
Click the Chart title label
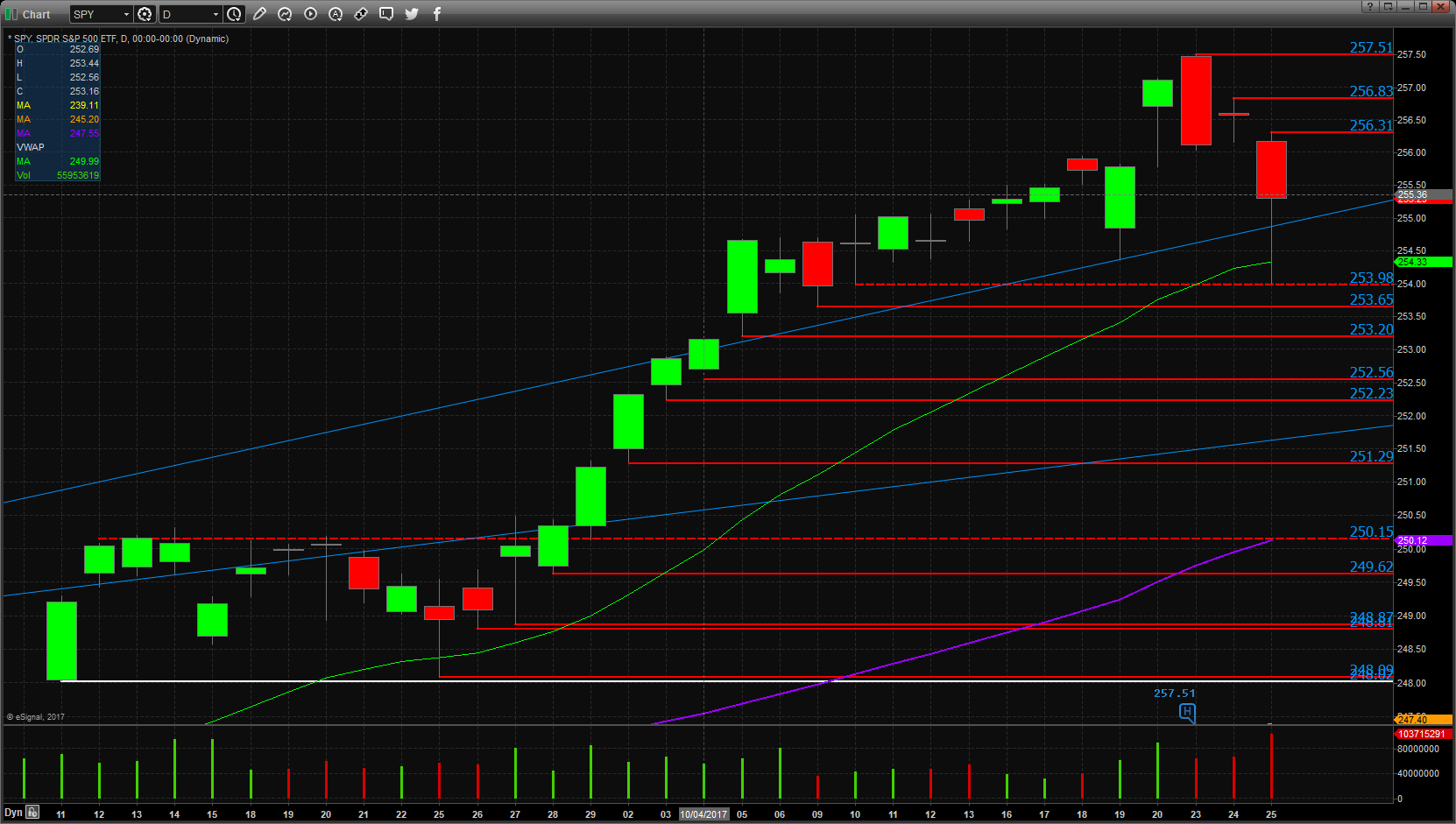coord(36,14)
